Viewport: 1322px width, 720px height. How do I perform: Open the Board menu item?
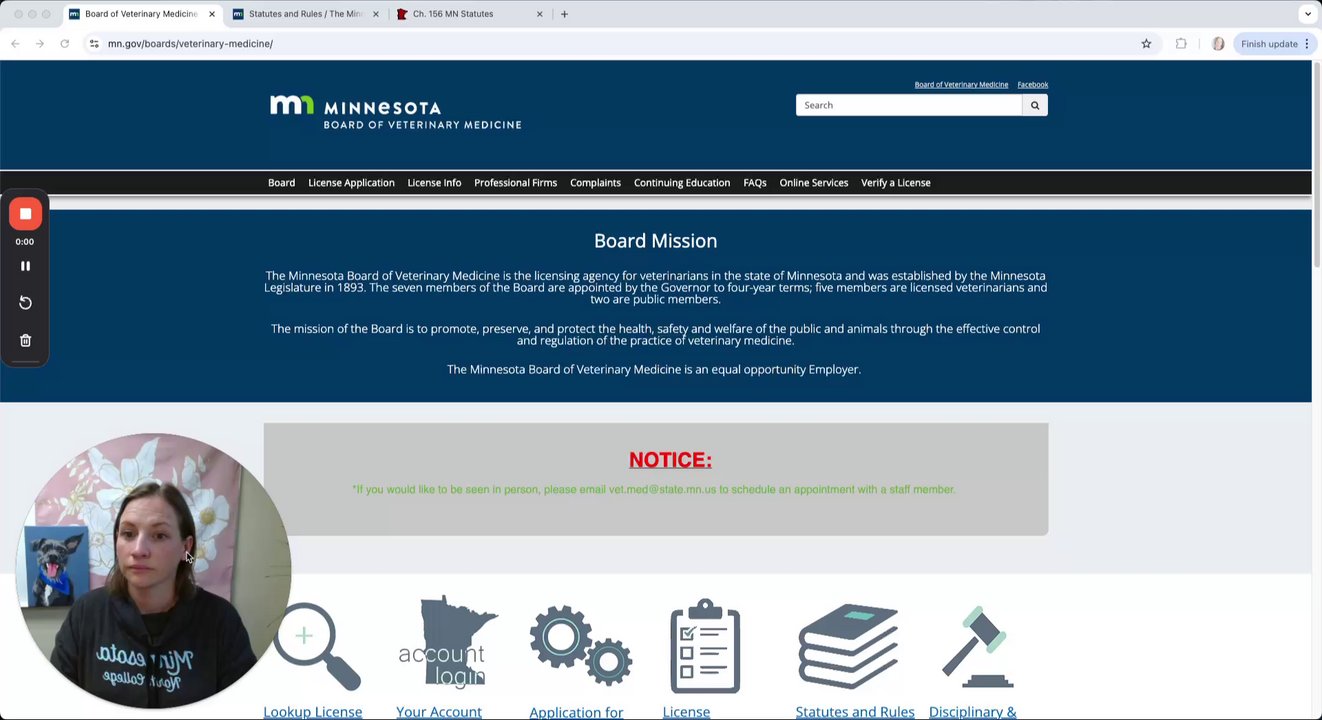tap(281, 183)
